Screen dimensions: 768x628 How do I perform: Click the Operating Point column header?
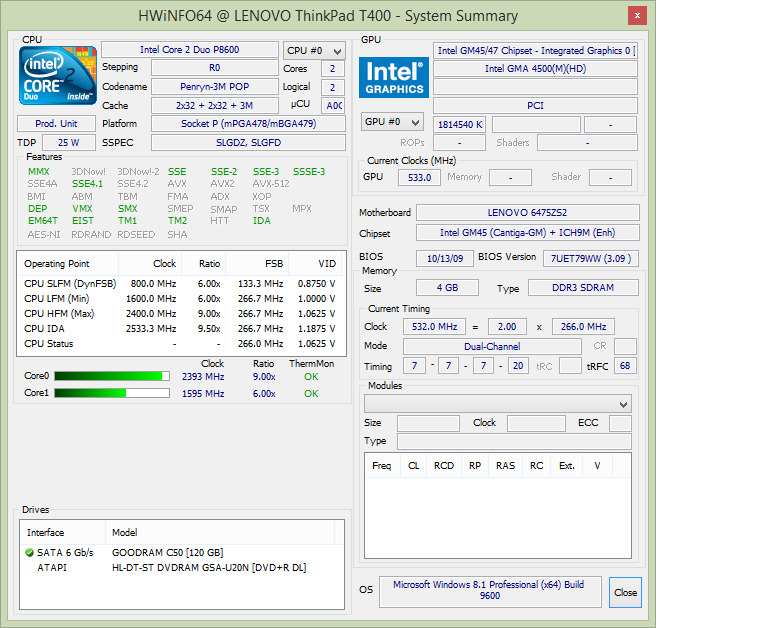[x=68, y=264]
